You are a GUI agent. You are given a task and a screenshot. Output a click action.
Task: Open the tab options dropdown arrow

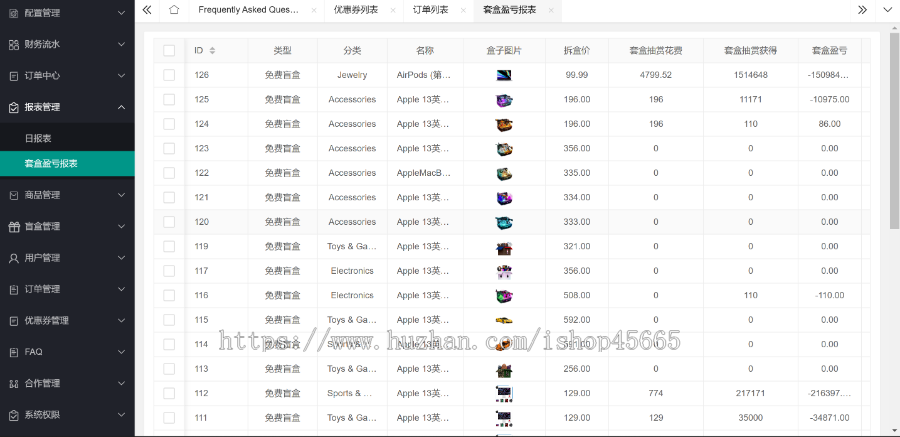pyautogui.click(x=886, y=10)
